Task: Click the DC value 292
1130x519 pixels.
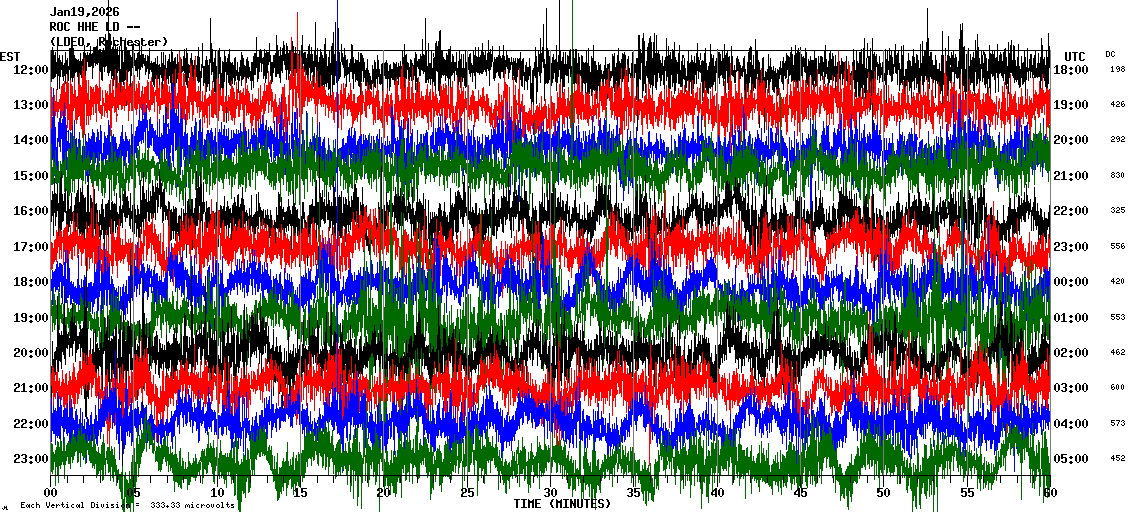Action: [x=1118, y=140]
